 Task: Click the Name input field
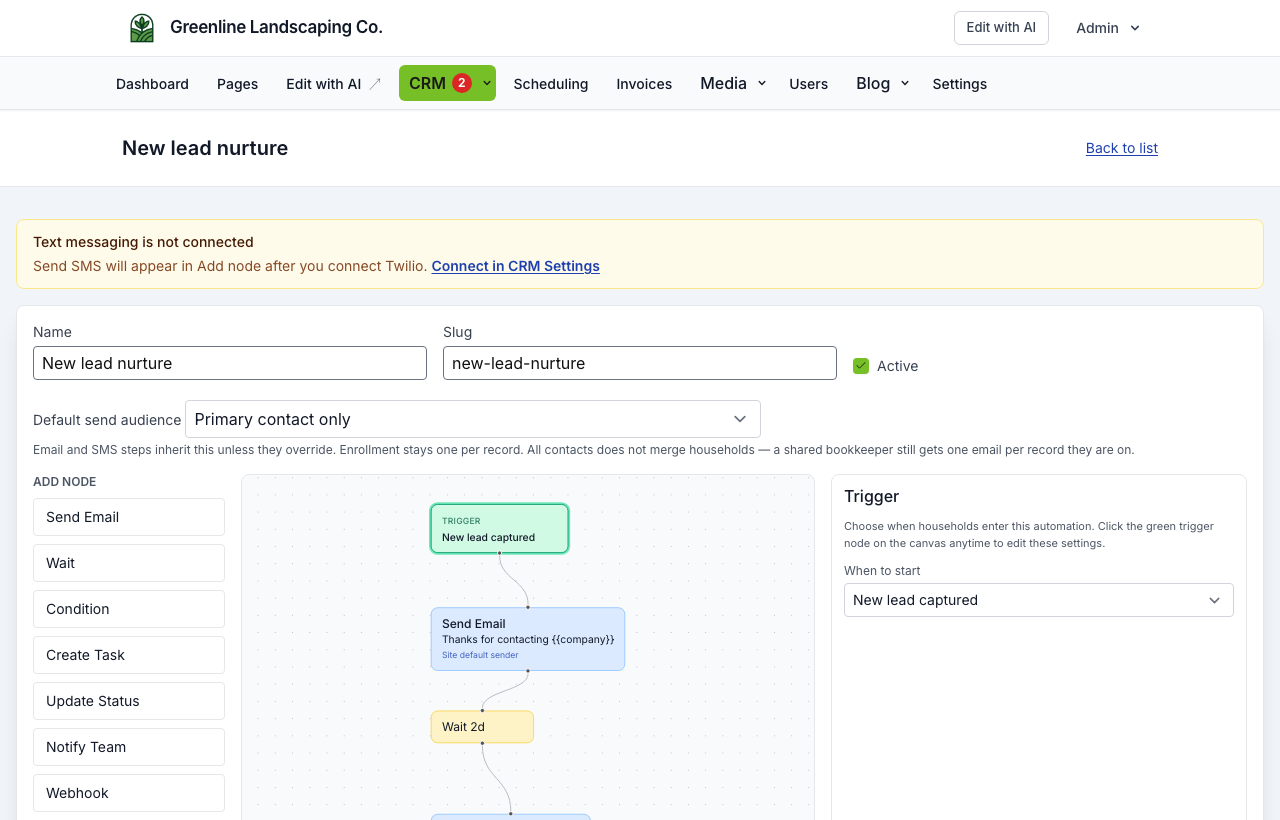[x=230, y=363]
